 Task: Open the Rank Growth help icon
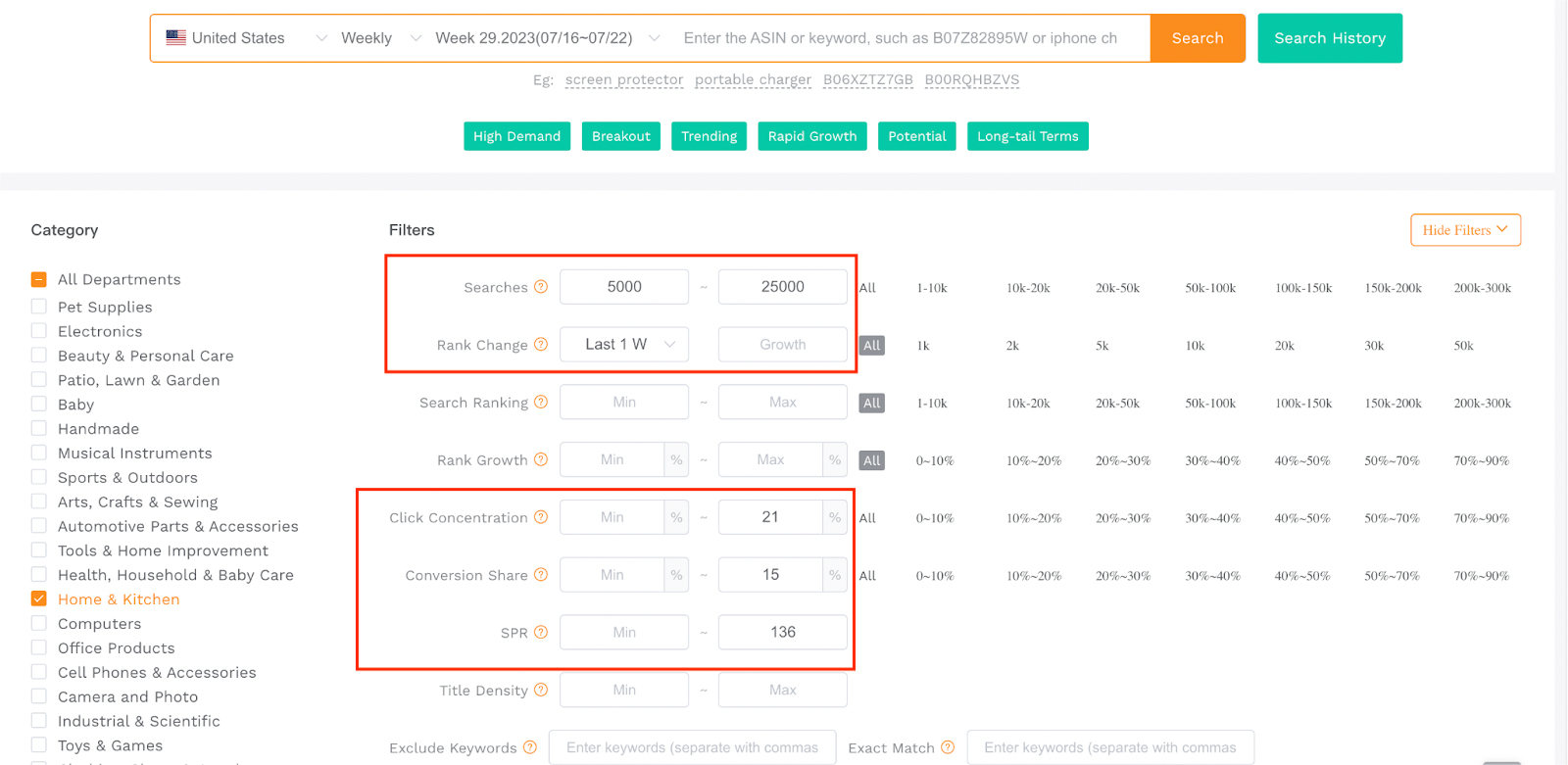pos(541,459)
